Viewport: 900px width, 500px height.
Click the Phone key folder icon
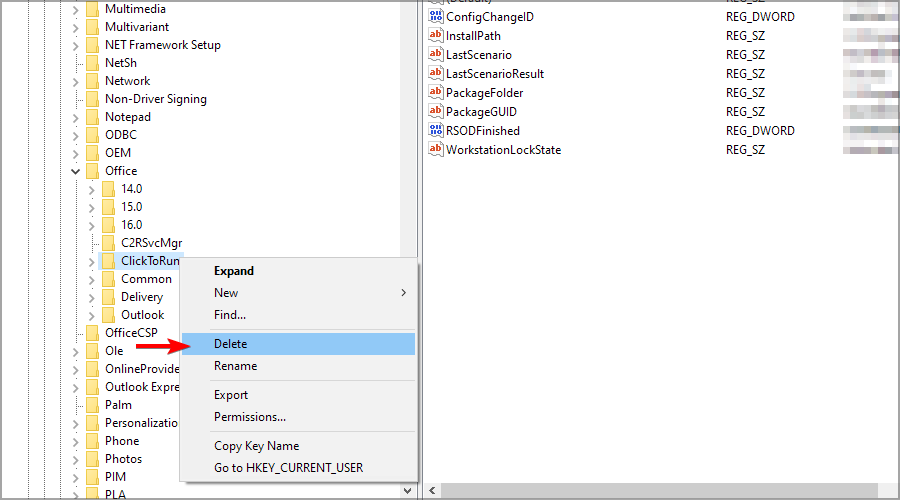click(92, 441)
